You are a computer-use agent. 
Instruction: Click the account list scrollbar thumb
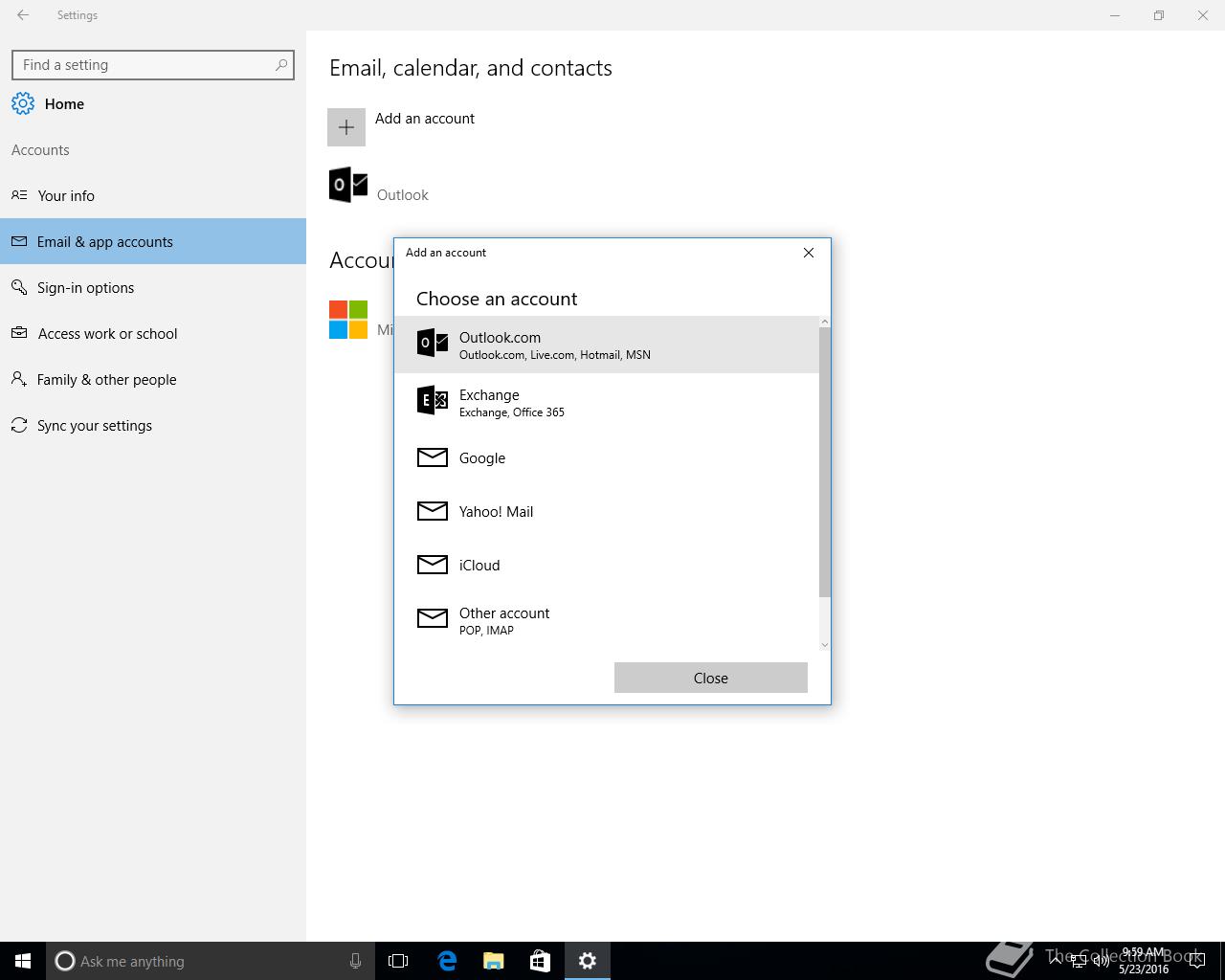[825, 462]
